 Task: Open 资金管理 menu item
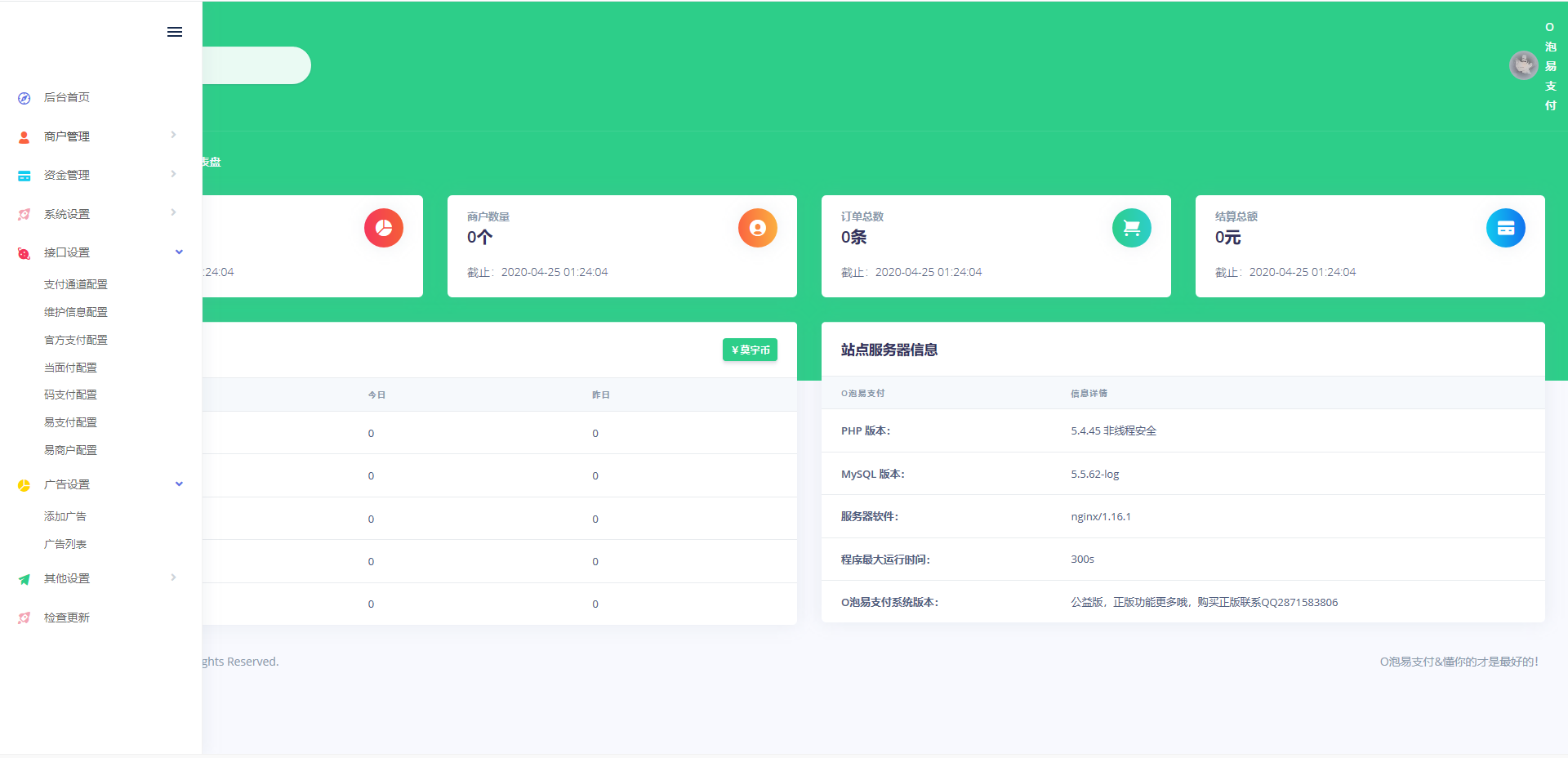(67, 175)
